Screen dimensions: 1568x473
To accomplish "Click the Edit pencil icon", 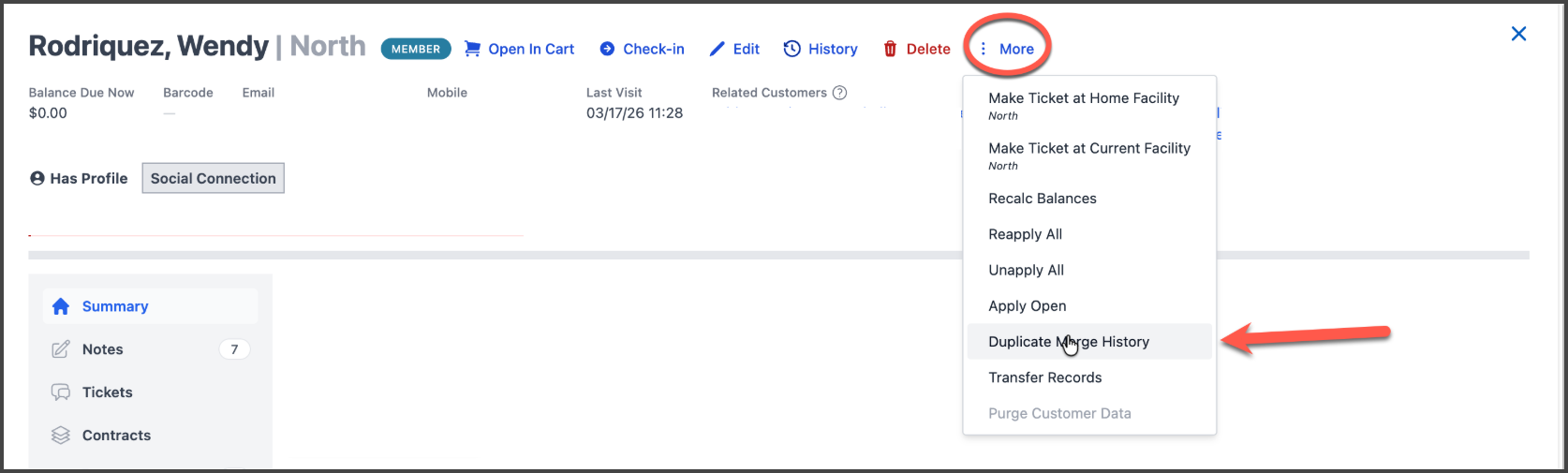I will [x=717, y=49].
